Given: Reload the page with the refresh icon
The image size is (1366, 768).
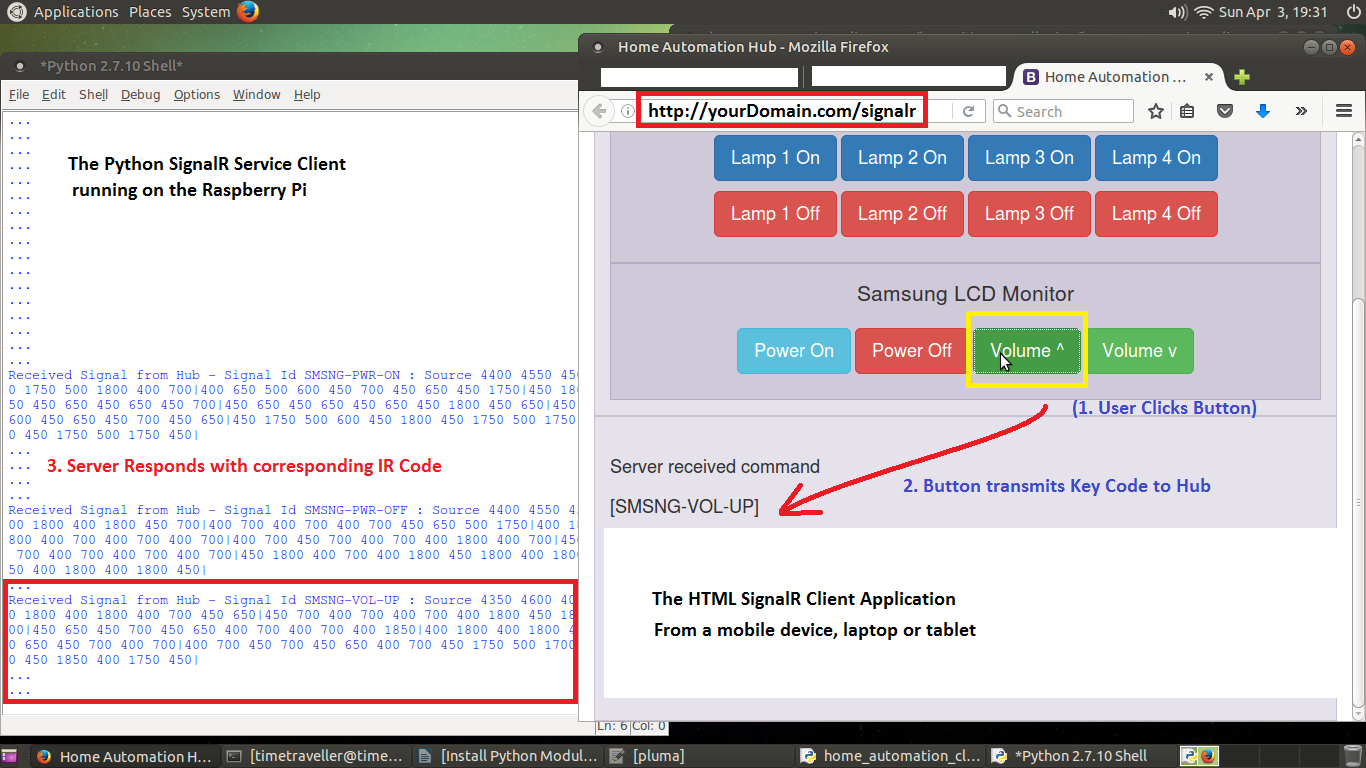Looking at the screenshot, I should pos(968,111).
